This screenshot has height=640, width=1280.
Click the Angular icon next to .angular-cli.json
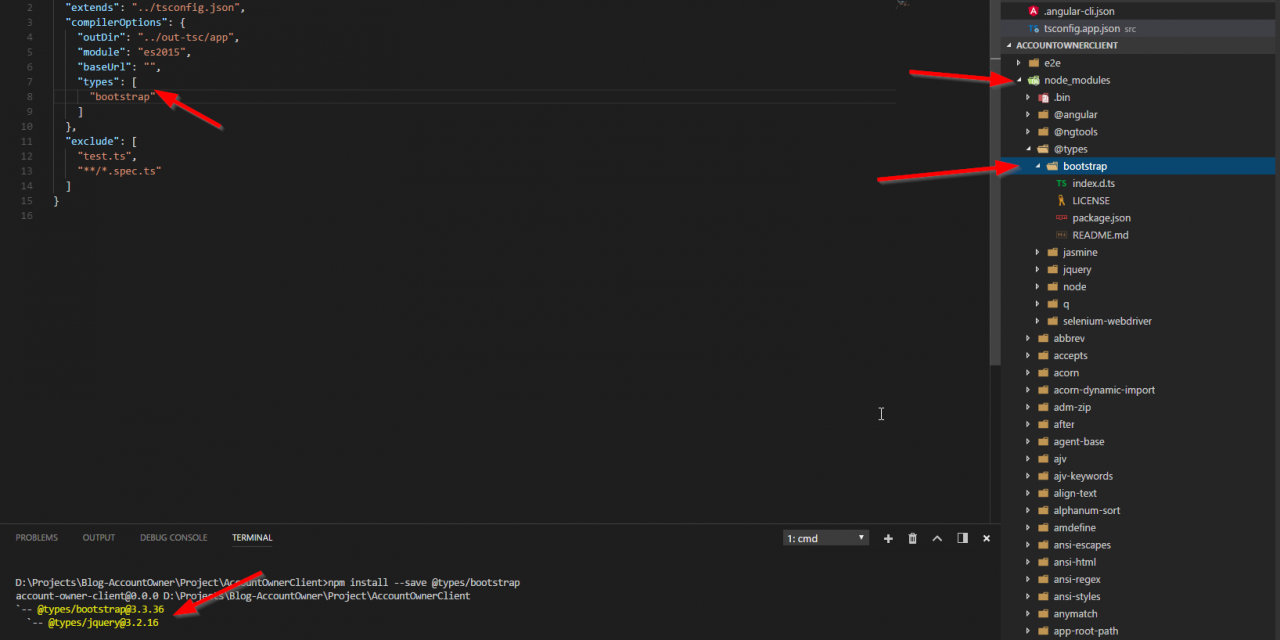coord(1034,11)
